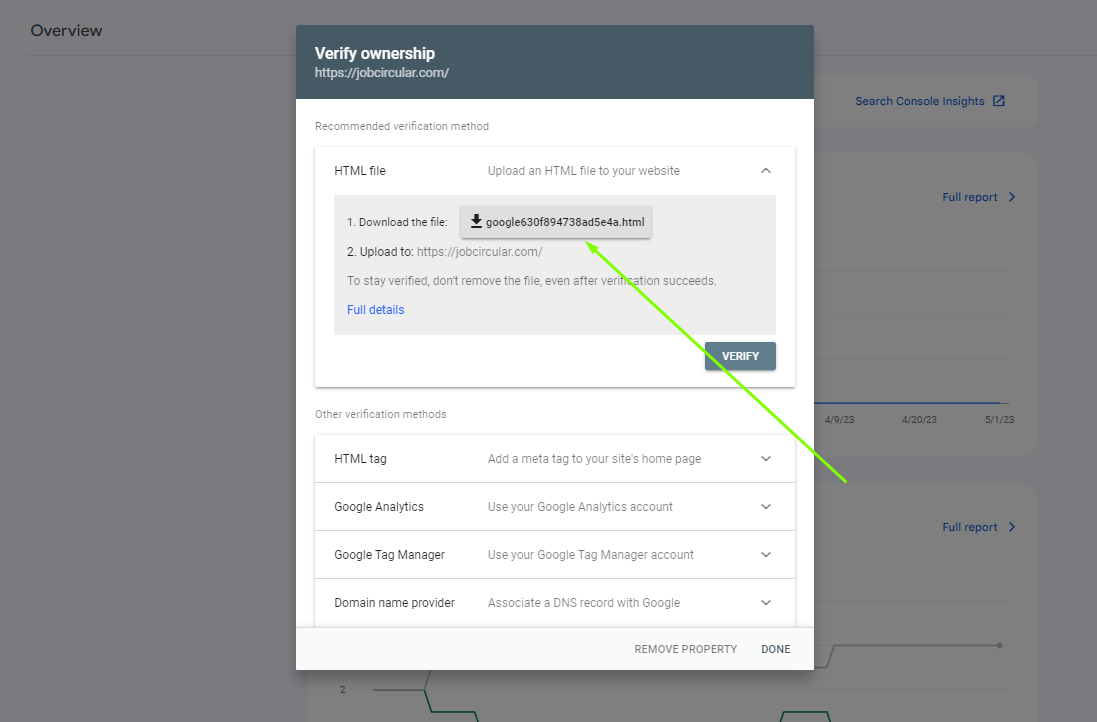Collapse the HTML file verification section

coord(766,171)
